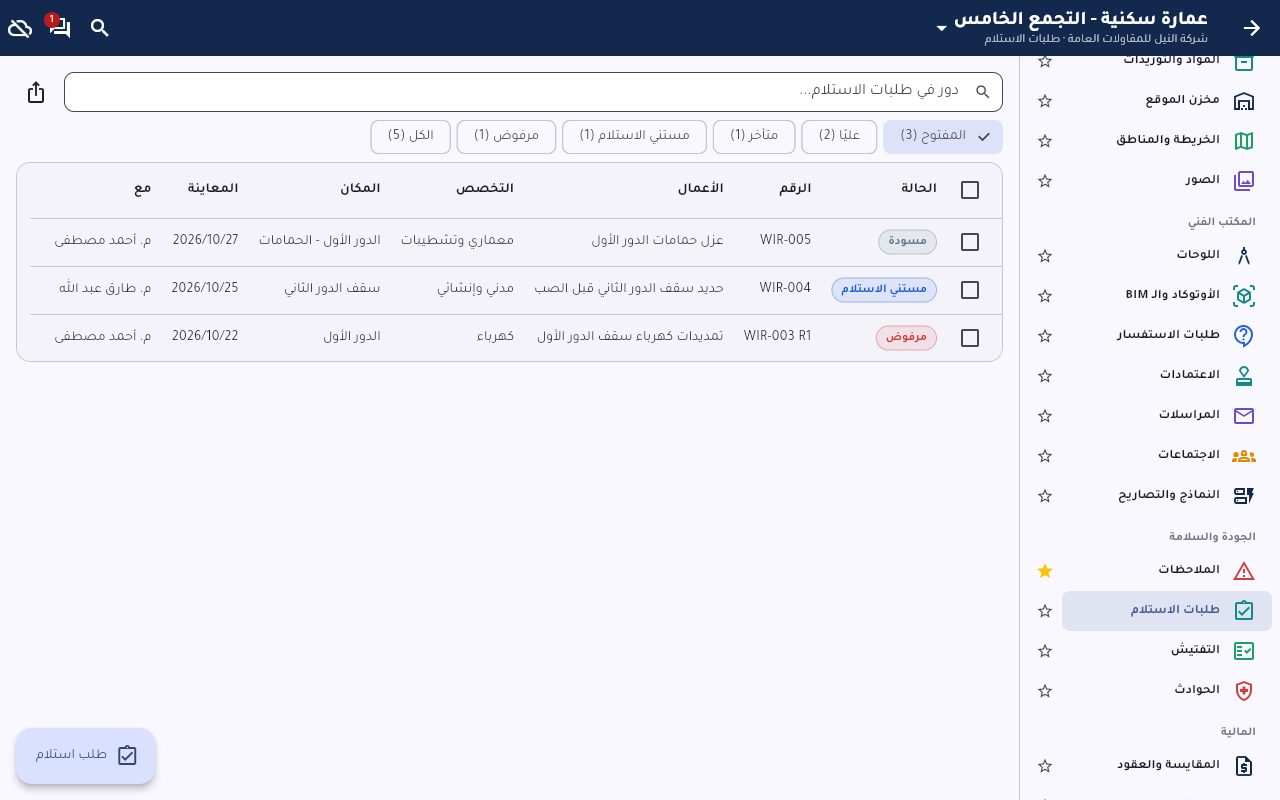The width and height of the screenshot is (1280, 800).
Task: Filter by مستني الاستلام (1) chip
Action: 634,137
